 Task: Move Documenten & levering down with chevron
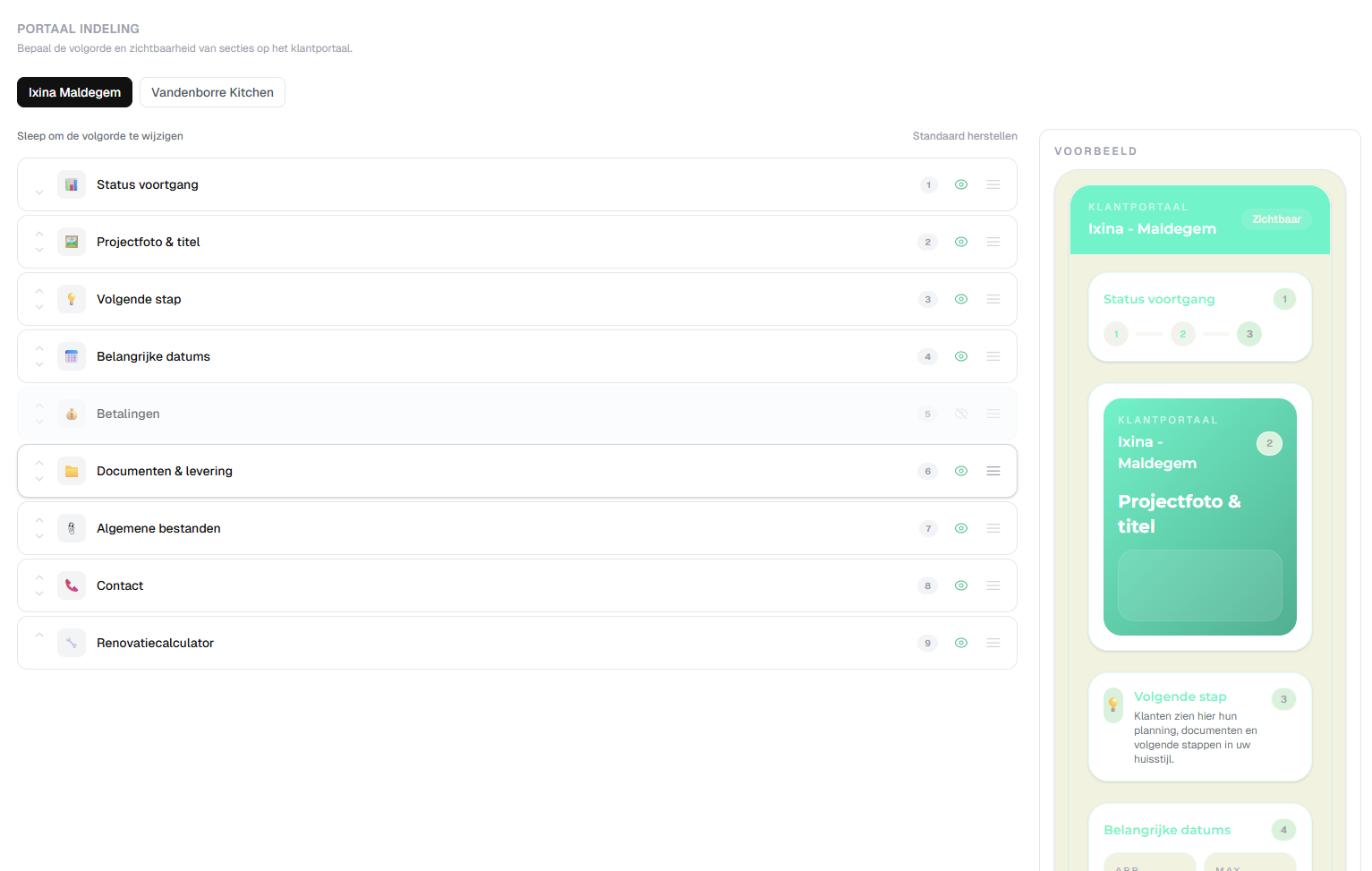(39, 479)
